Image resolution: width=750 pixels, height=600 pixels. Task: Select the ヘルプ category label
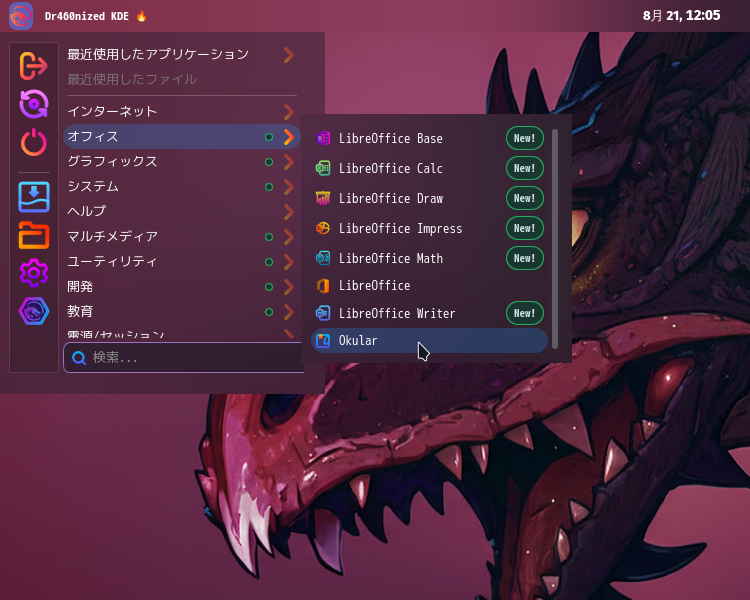pos(87,211)
